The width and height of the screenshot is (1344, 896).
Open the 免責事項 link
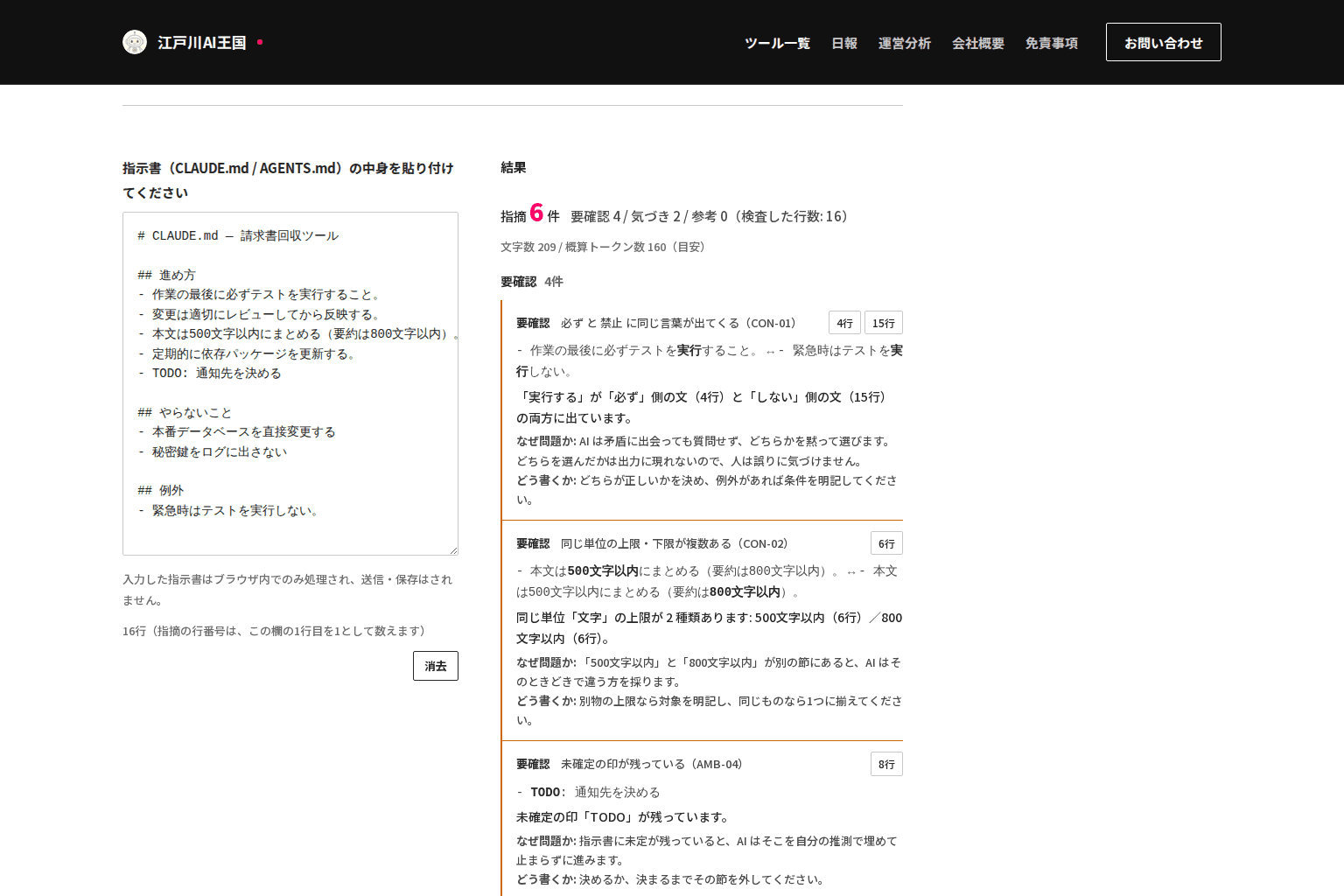1052,43
